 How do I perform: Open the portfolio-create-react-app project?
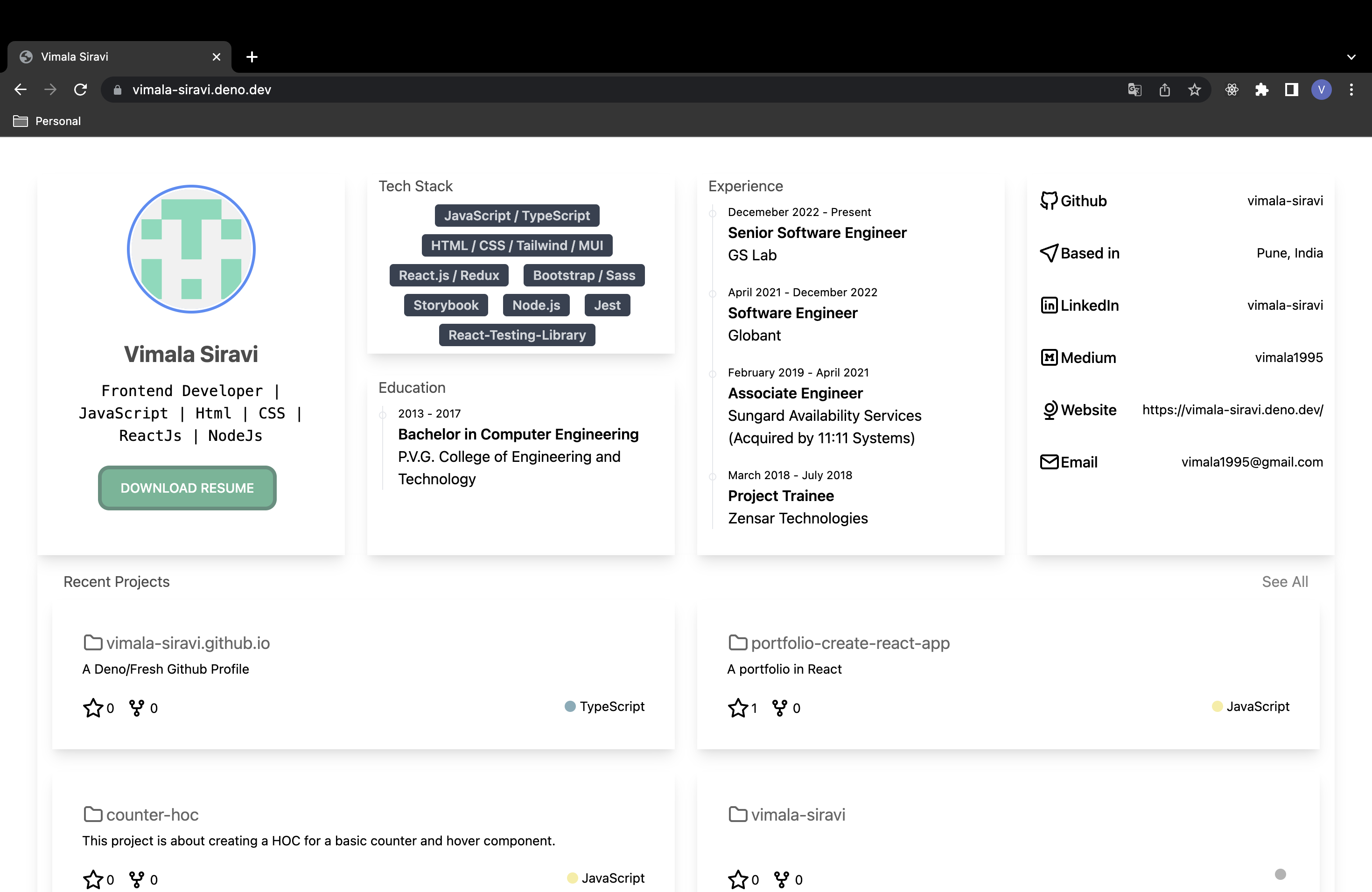[850, 642]
